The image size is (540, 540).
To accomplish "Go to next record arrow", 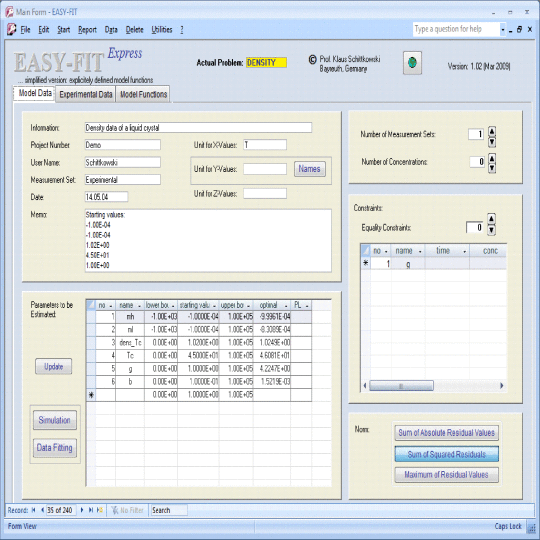I will point(82,510).
